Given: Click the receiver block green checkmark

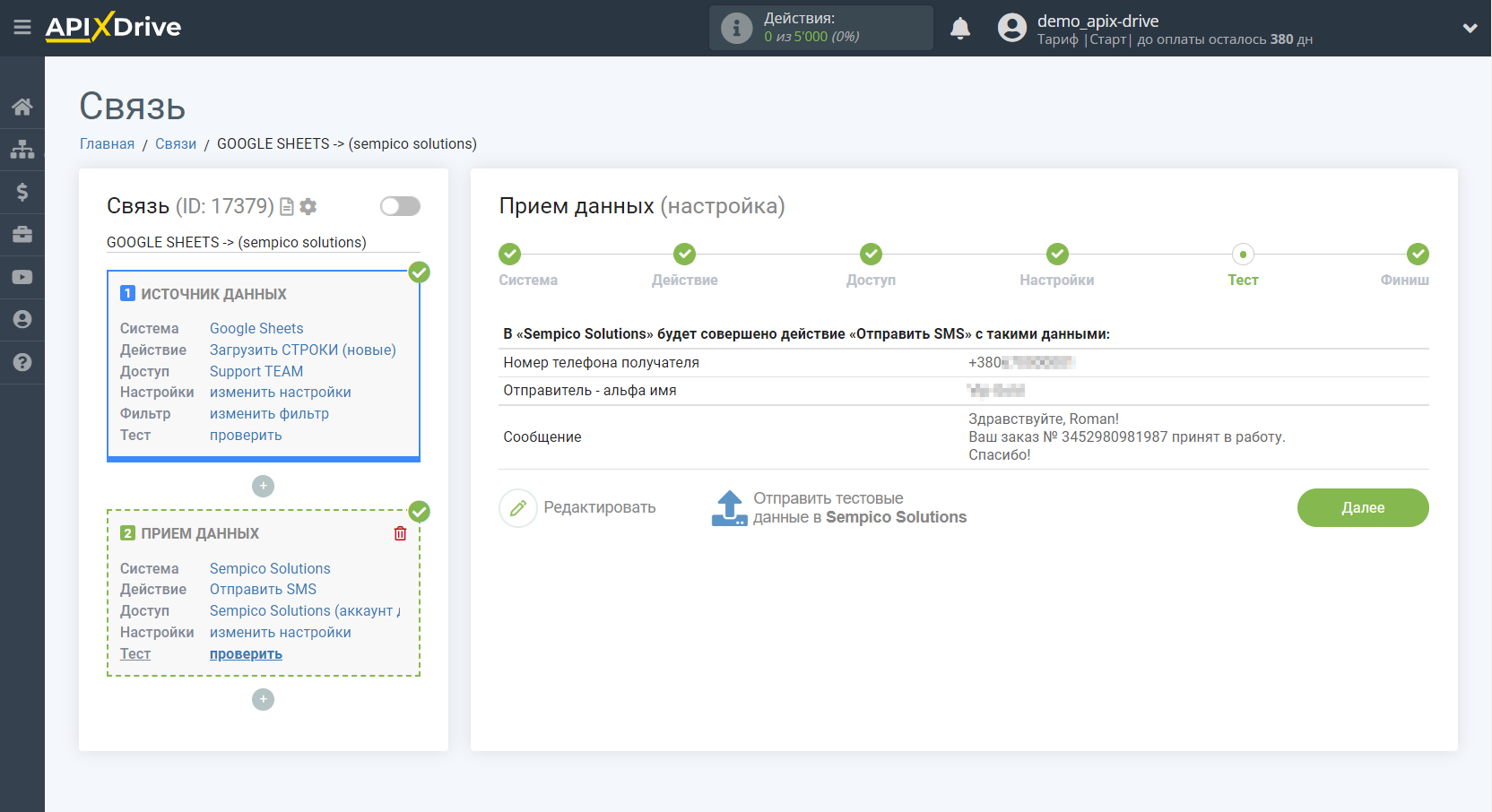Looking at the screenshot, I should tap(419, 512).
